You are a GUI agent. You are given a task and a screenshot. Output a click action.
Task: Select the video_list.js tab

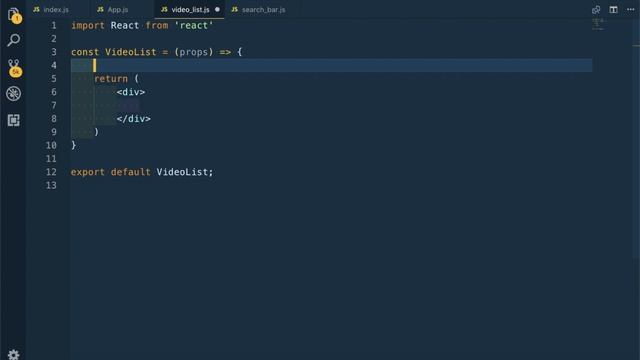pos(190,9)
